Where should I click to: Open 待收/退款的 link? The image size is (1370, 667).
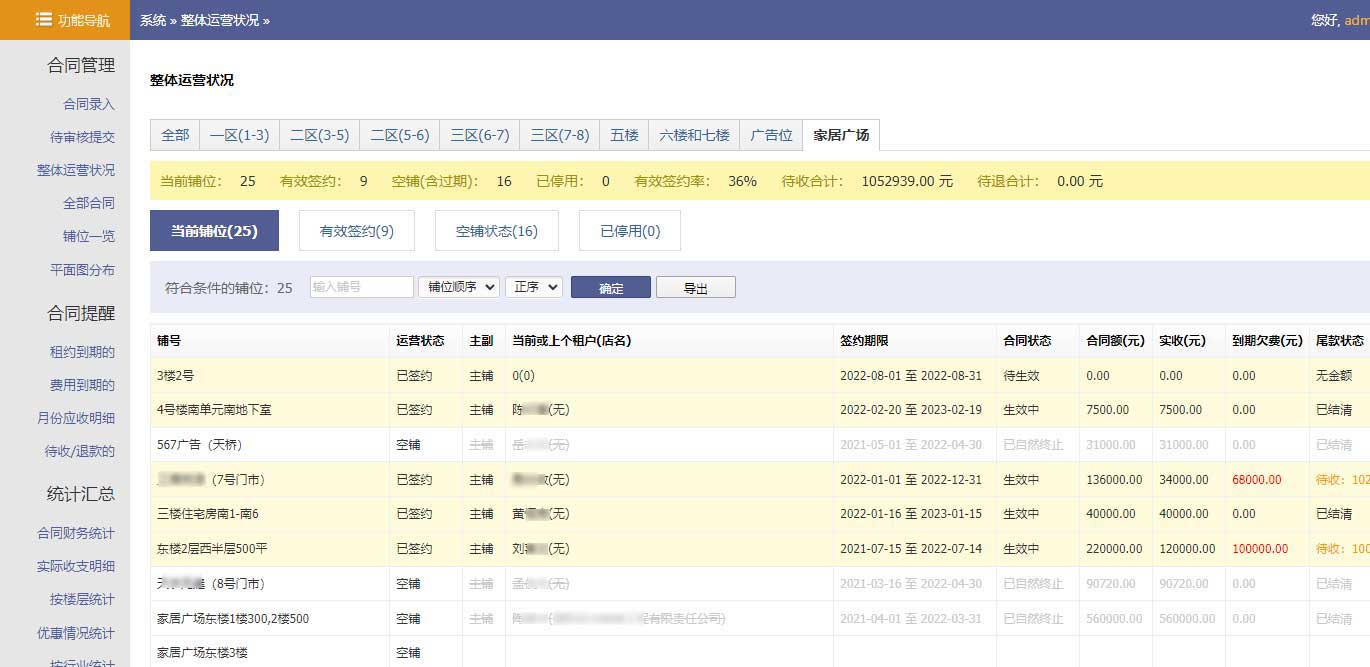[x=80, y=451]
